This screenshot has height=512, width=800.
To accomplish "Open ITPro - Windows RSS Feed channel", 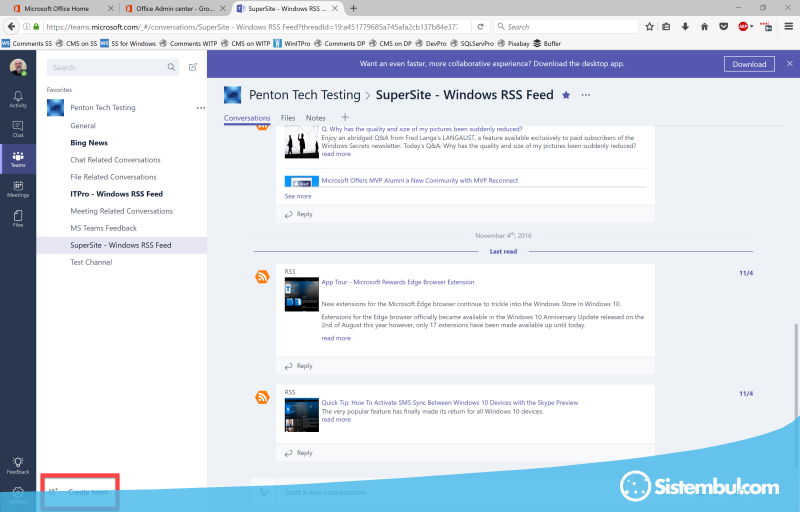I will (116, 194).
